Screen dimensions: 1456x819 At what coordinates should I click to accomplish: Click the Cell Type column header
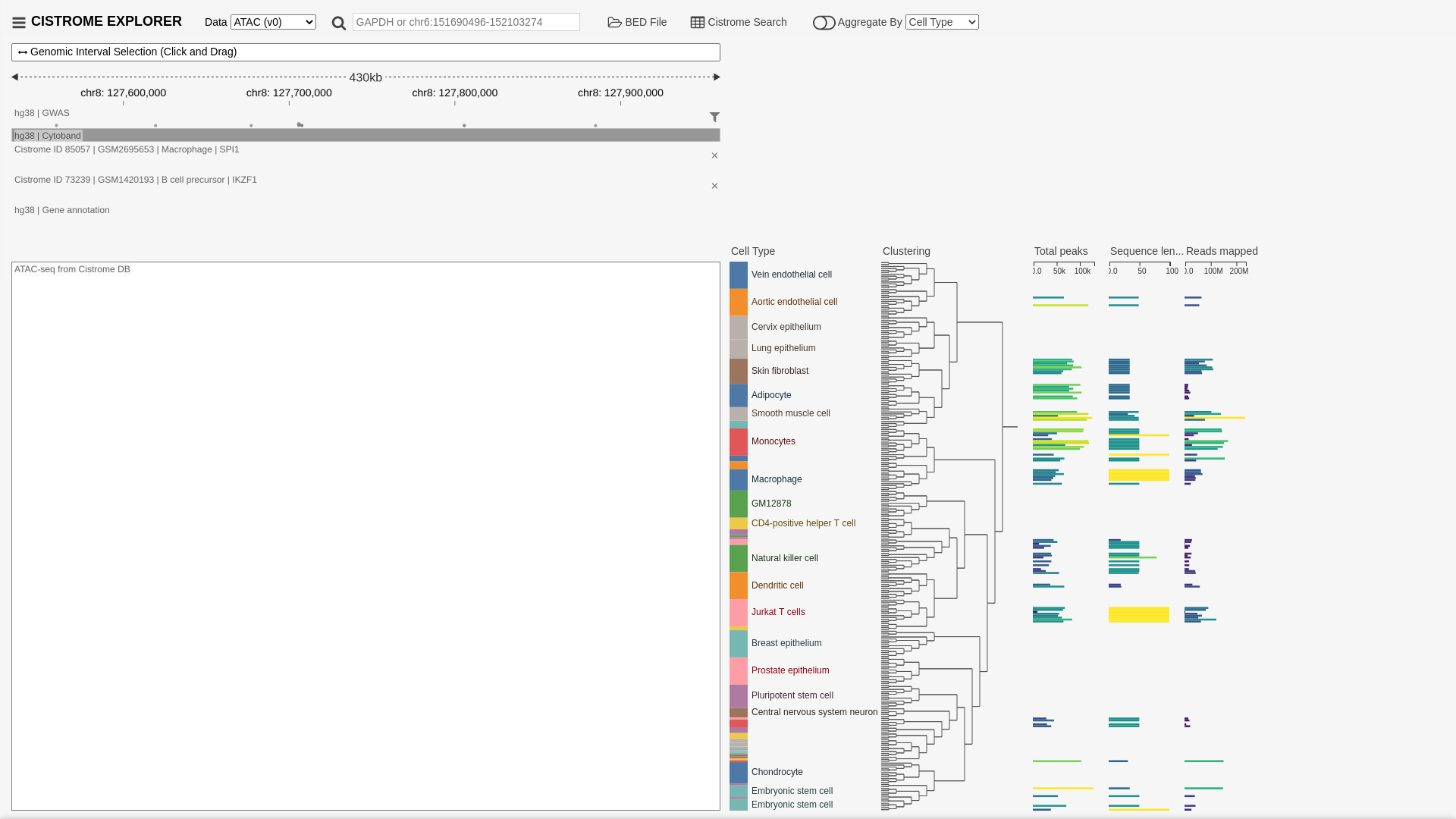[x=753, y=251]
